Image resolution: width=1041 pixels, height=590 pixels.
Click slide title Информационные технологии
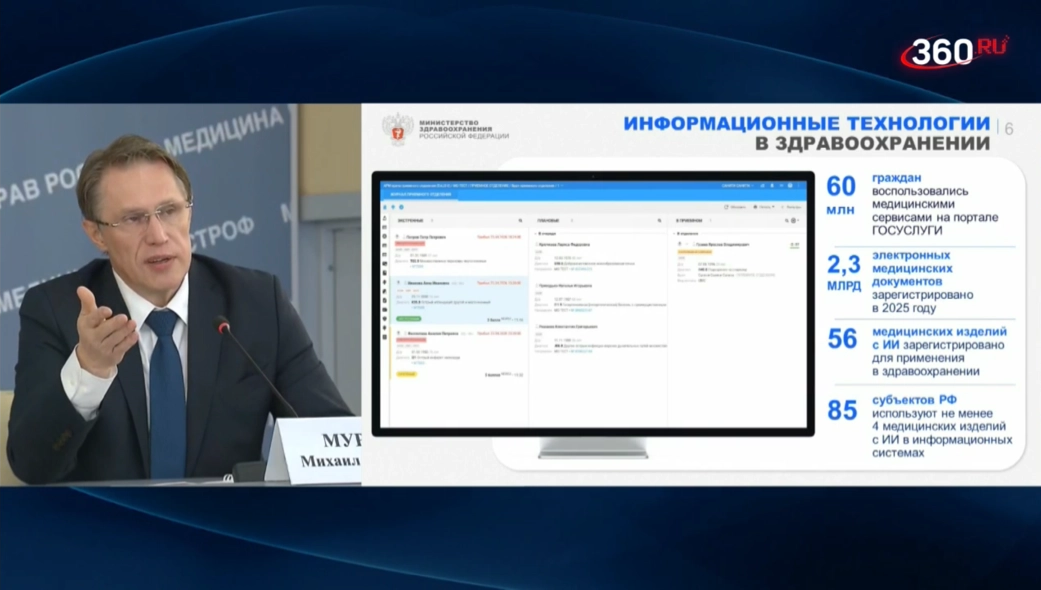click(x=807, y=123)
